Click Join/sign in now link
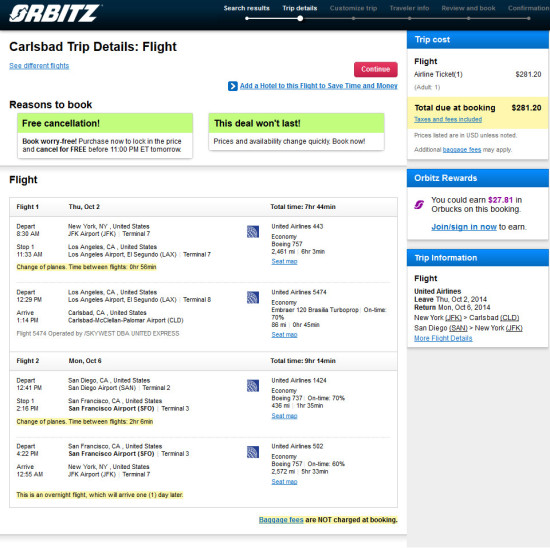 point(464,227)
